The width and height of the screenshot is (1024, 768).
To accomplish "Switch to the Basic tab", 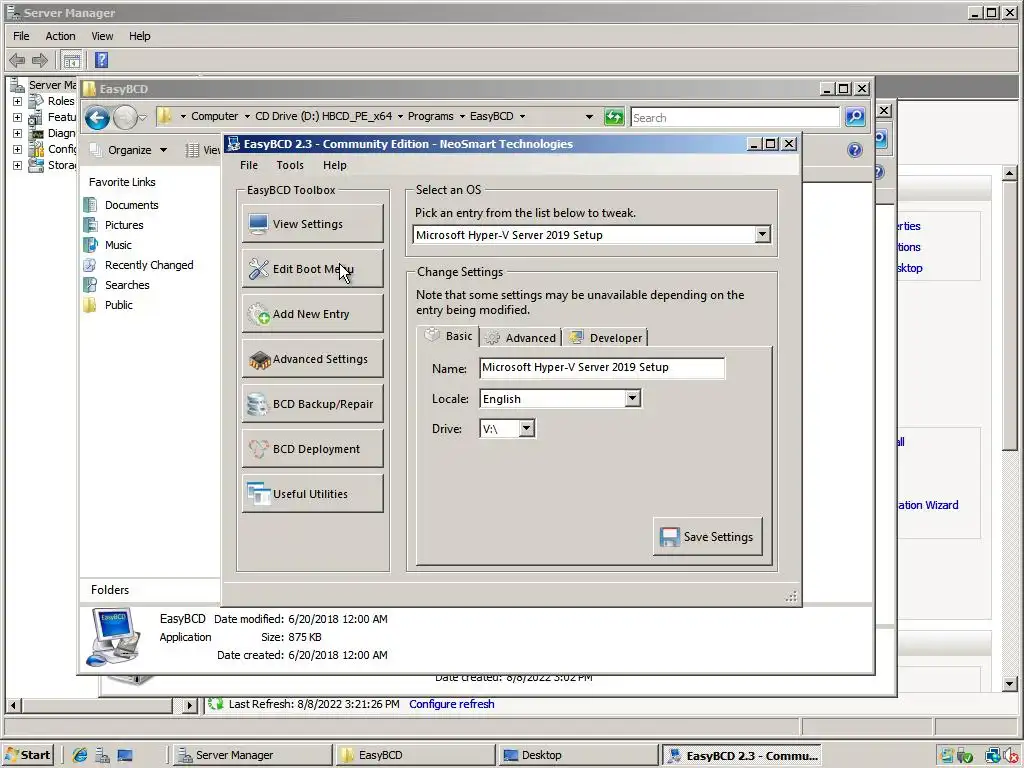I will point(448,336).
